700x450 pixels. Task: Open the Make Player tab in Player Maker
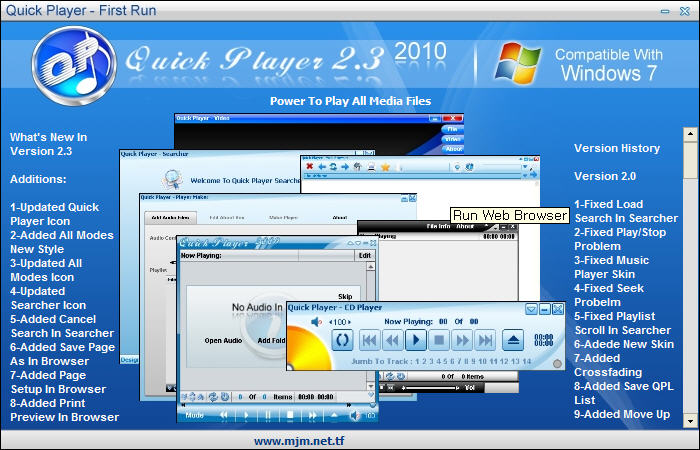point(283,217)
